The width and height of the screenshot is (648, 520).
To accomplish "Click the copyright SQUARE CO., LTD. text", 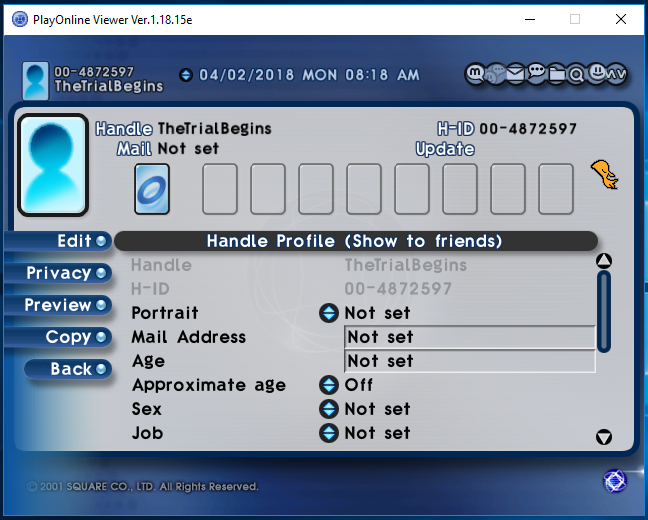I will (x=143, y=487).
